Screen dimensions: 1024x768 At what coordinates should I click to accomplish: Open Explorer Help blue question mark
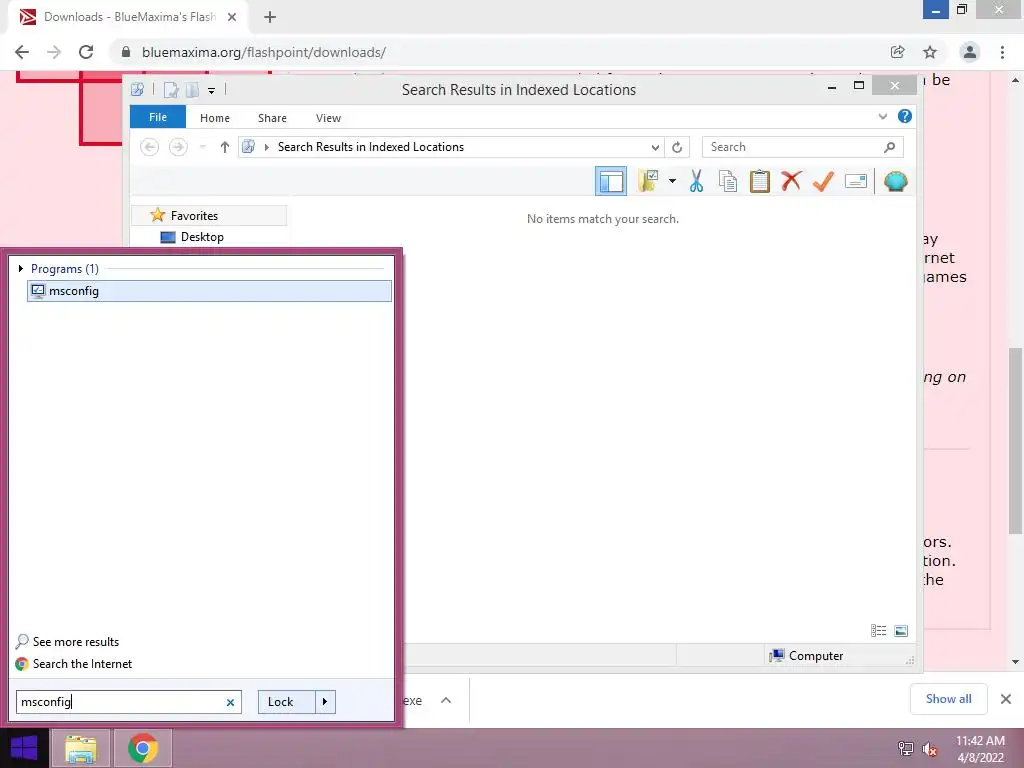pyautogui.click(x=904, y=116)
